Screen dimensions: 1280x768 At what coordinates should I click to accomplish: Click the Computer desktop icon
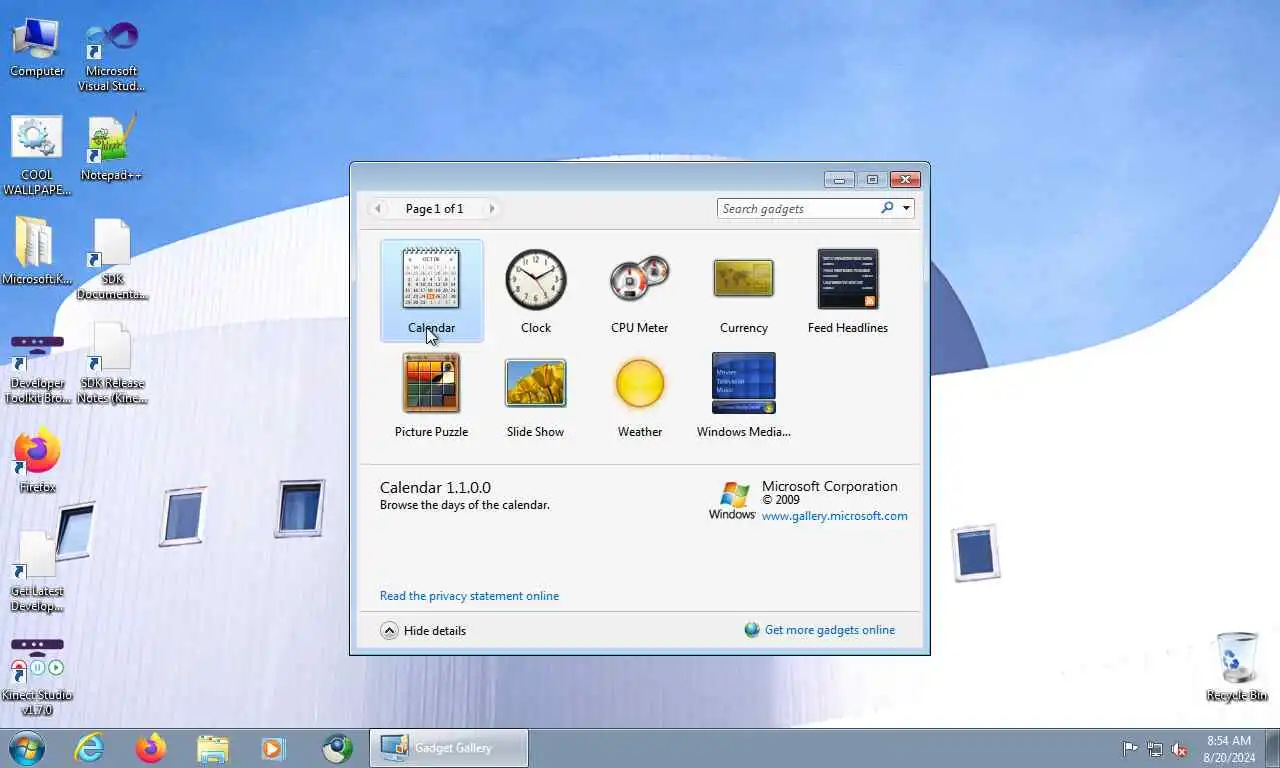(x=37, y=47)
